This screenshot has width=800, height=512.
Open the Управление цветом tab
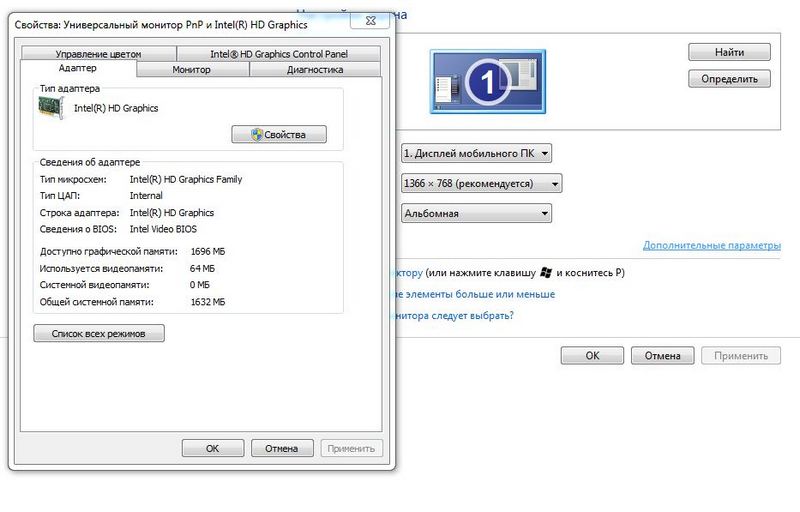[x=98, y=54]
